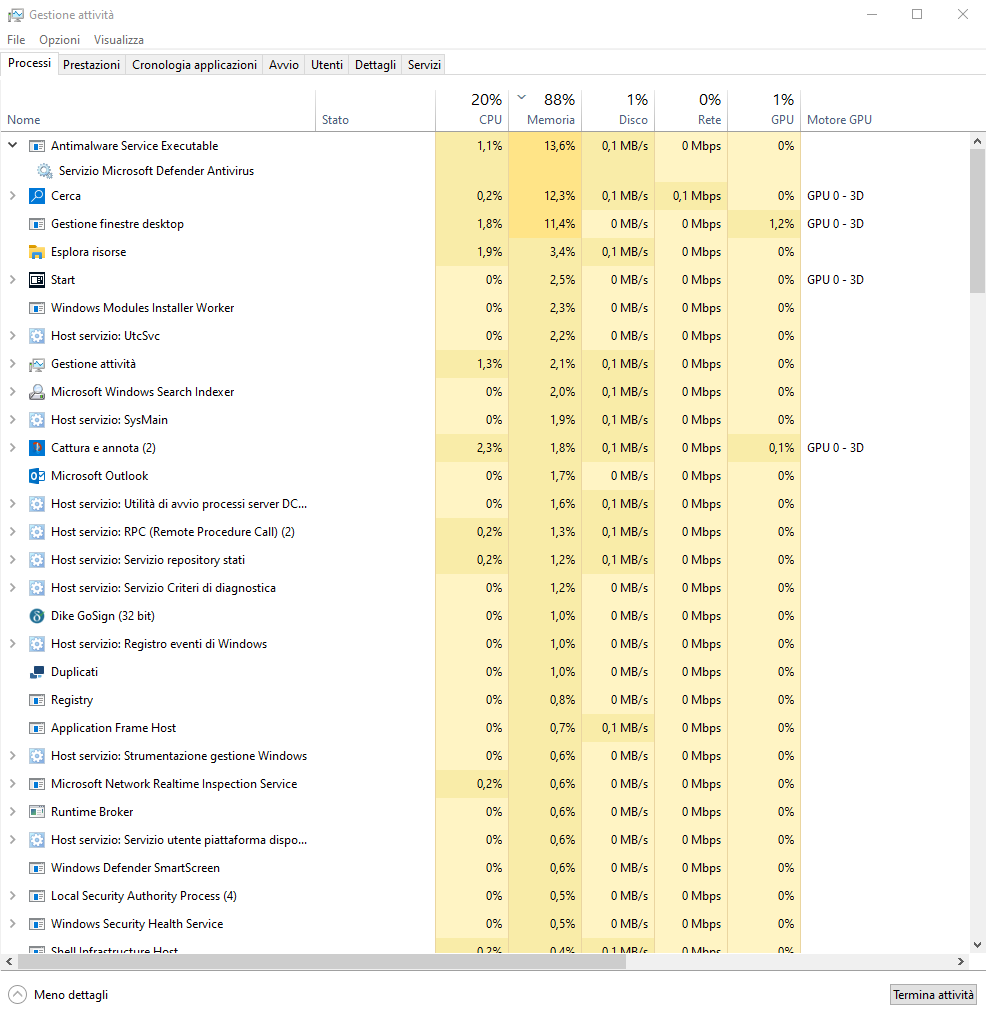
Task: Click the Local Security Authority Process icon
Action: click(x=37, y=896)
